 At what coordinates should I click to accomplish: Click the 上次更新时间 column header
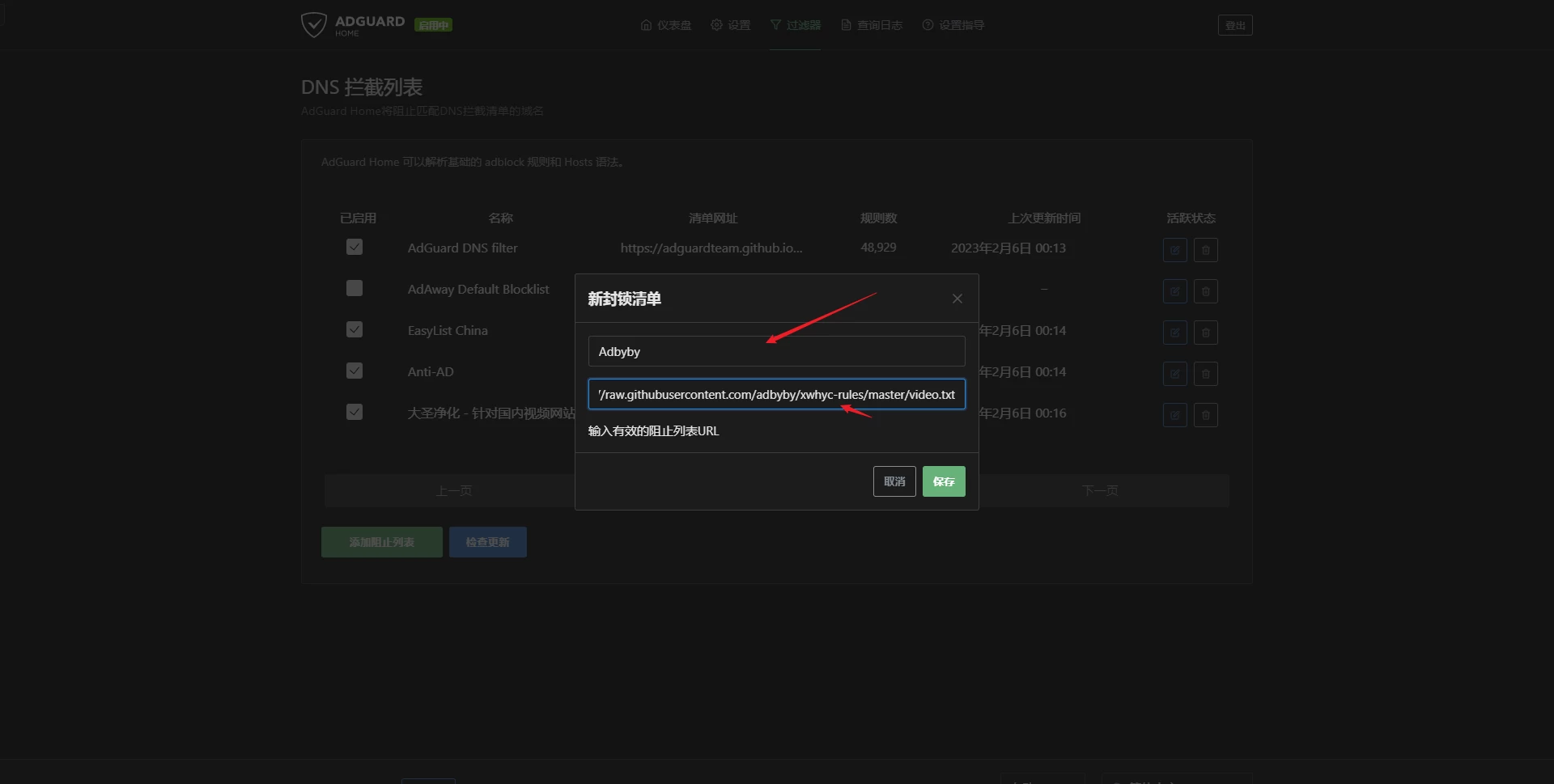tap(1044, 218)
